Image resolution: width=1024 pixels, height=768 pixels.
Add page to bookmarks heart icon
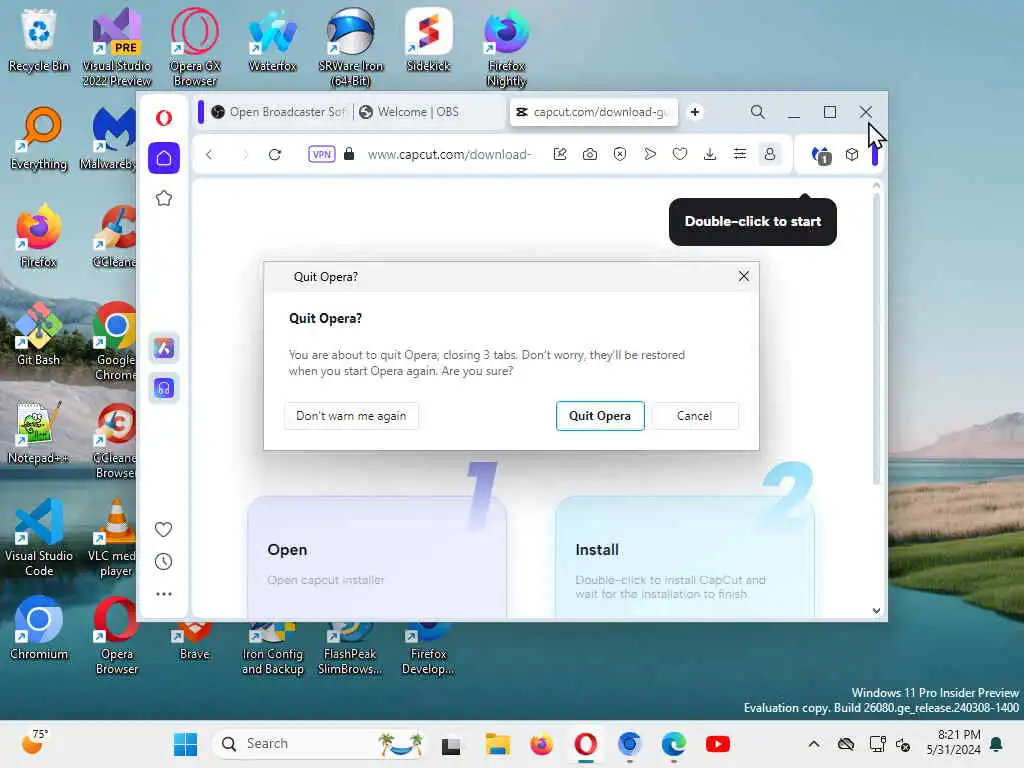(x=680, y=155)
